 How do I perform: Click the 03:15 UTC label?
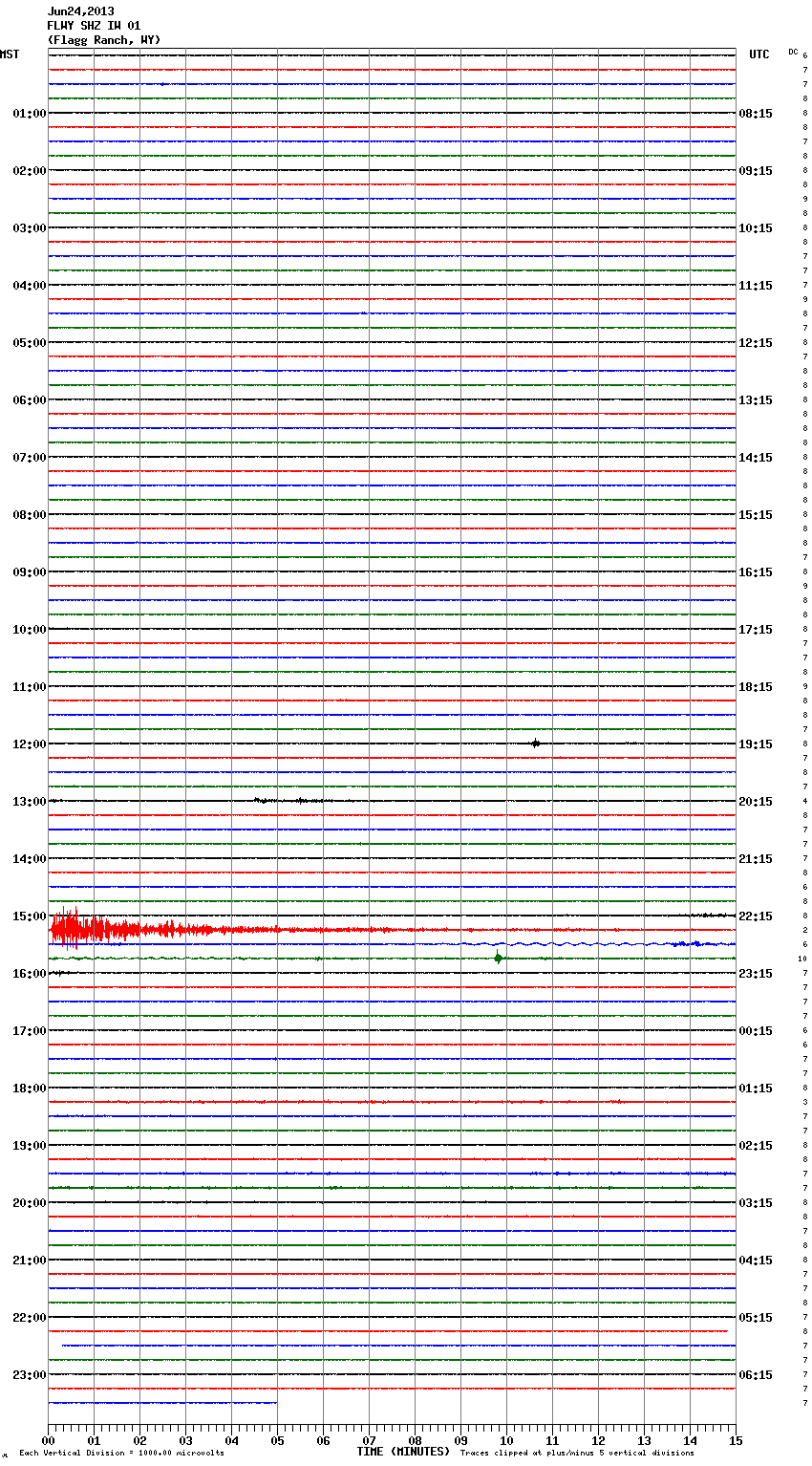756,1203
